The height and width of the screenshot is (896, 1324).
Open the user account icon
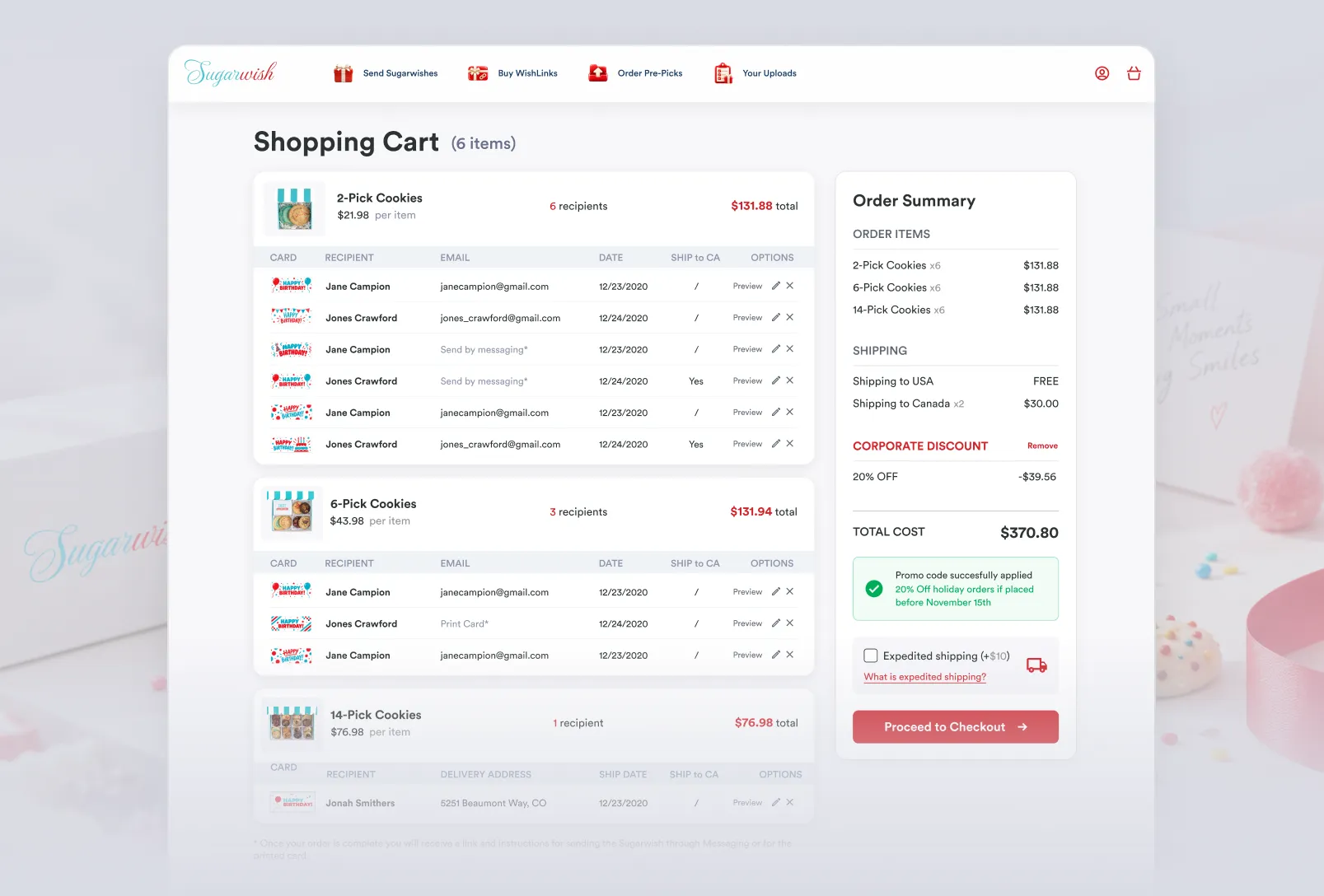point(1102,73)
